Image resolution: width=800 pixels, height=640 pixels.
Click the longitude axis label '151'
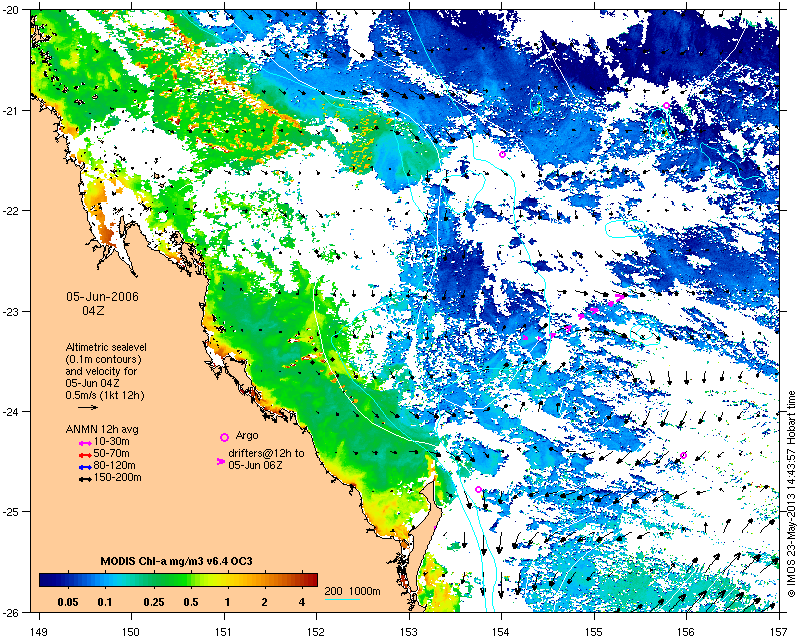[224, 632]
